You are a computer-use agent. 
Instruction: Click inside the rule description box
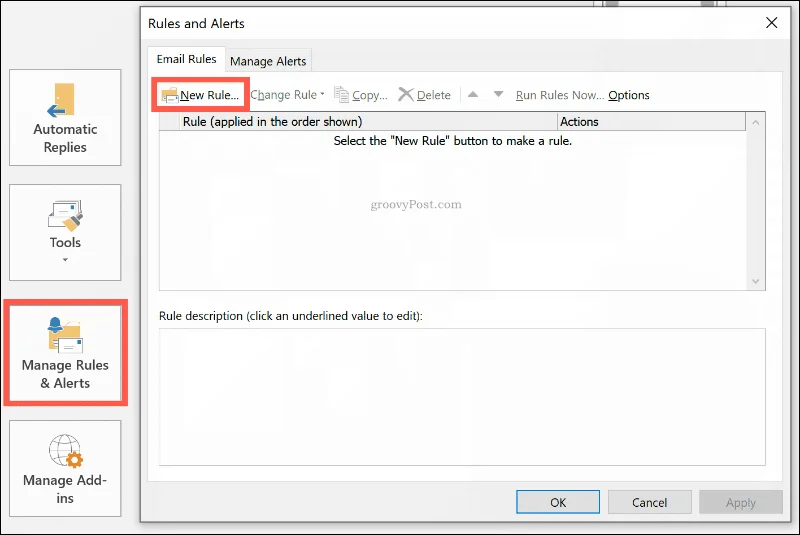click(x=462, y=397)
